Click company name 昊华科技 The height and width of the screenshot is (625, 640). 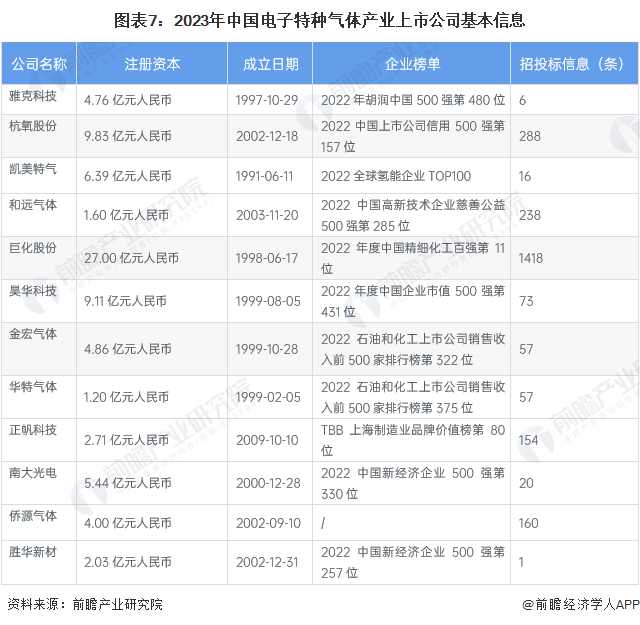pos(33,291)
